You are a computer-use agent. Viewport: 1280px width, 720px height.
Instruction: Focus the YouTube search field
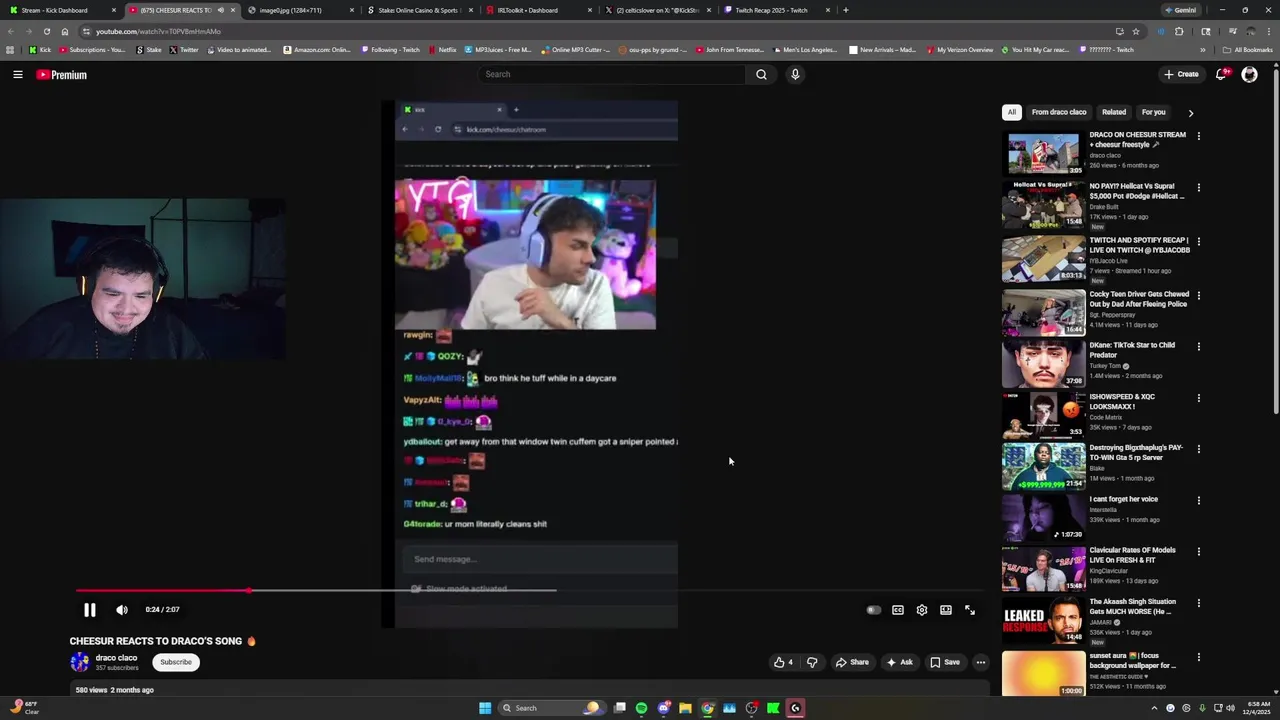tap(612, 74)
